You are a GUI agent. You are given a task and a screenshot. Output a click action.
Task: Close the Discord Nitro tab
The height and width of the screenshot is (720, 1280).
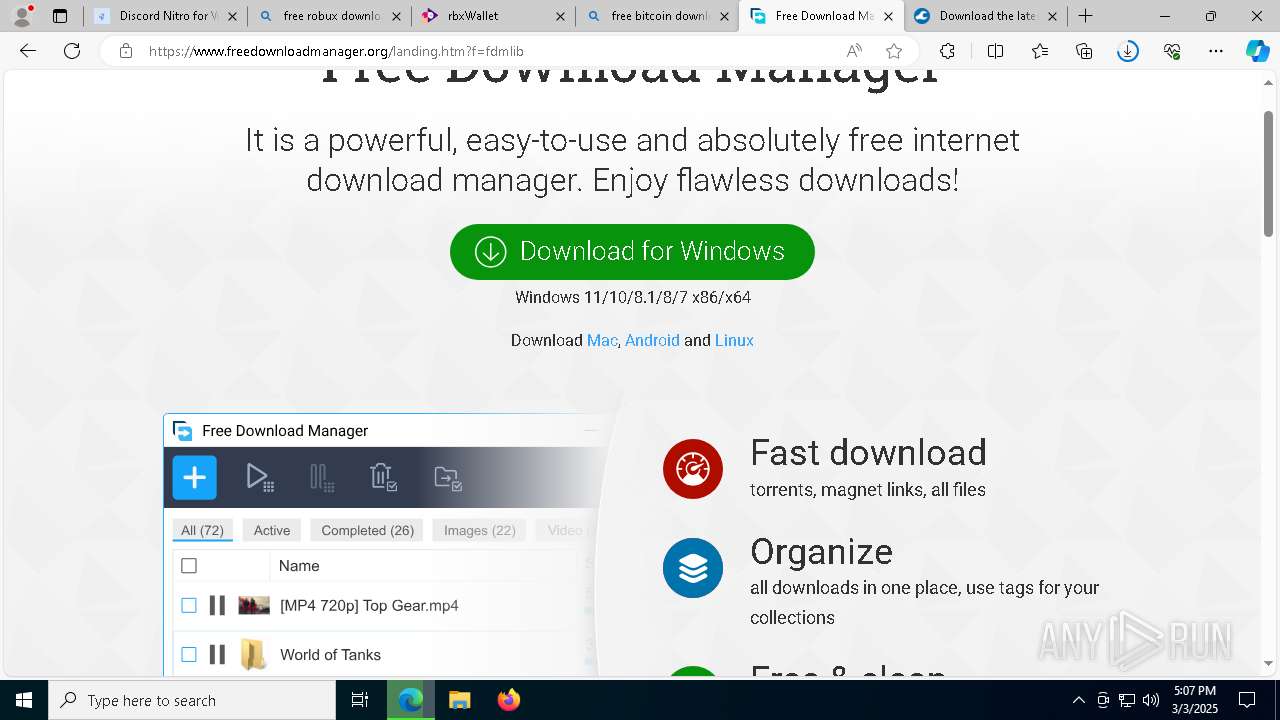[232, 16]
